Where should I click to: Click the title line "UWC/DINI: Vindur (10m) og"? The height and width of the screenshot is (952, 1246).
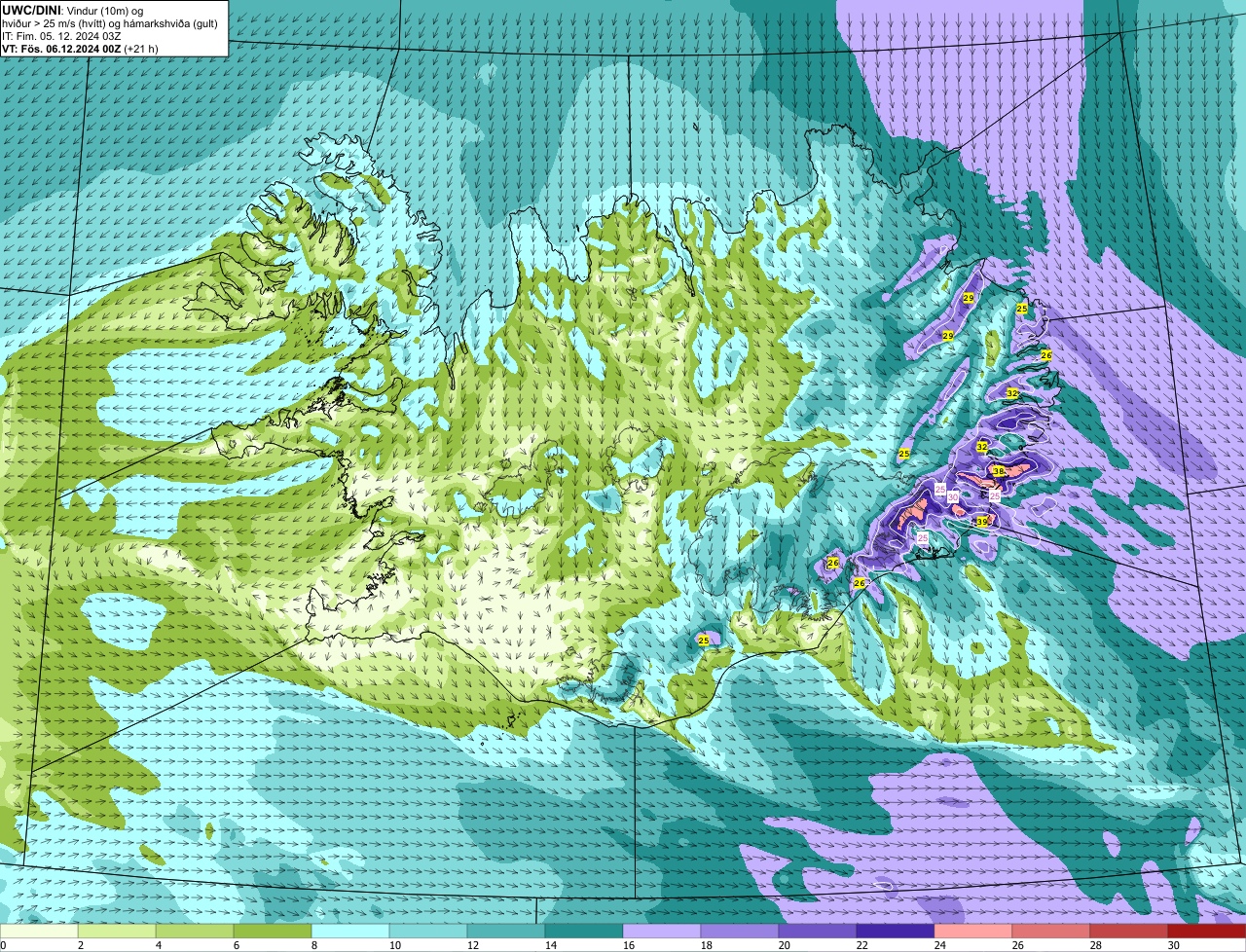[x=73, y=10]
